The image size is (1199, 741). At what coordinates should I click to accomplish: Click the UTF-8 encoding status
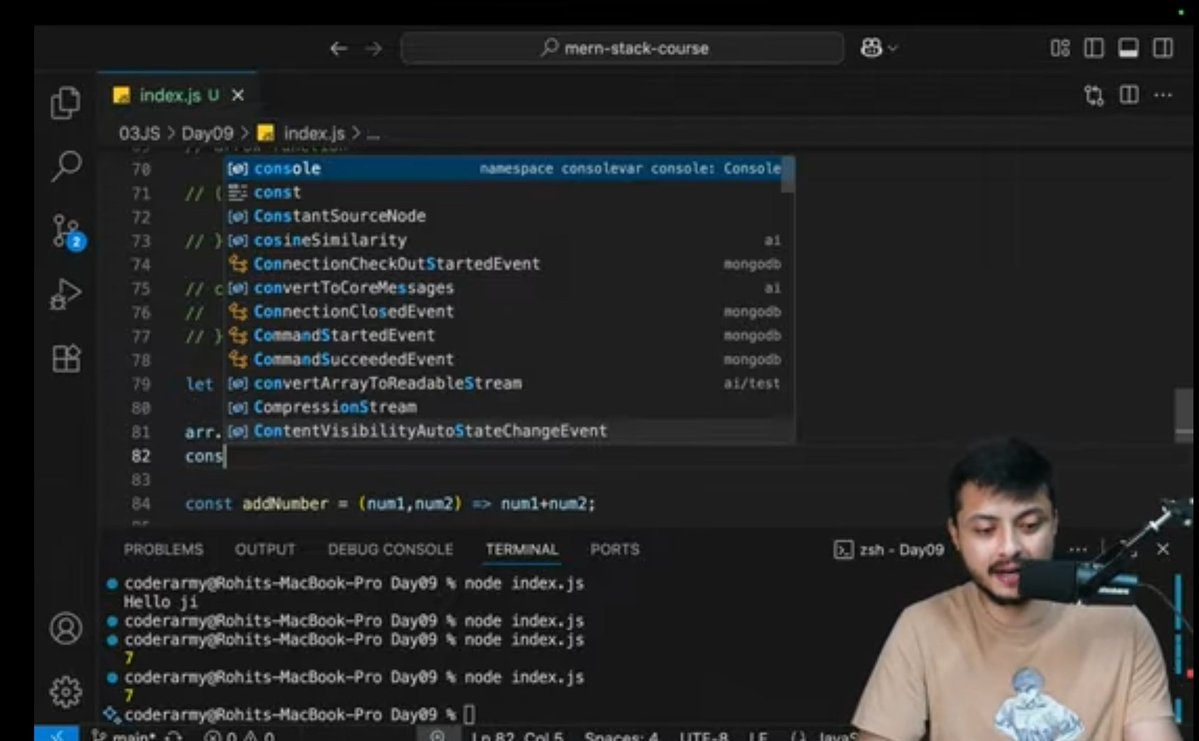pyautogui.click(x=703, y=736)
